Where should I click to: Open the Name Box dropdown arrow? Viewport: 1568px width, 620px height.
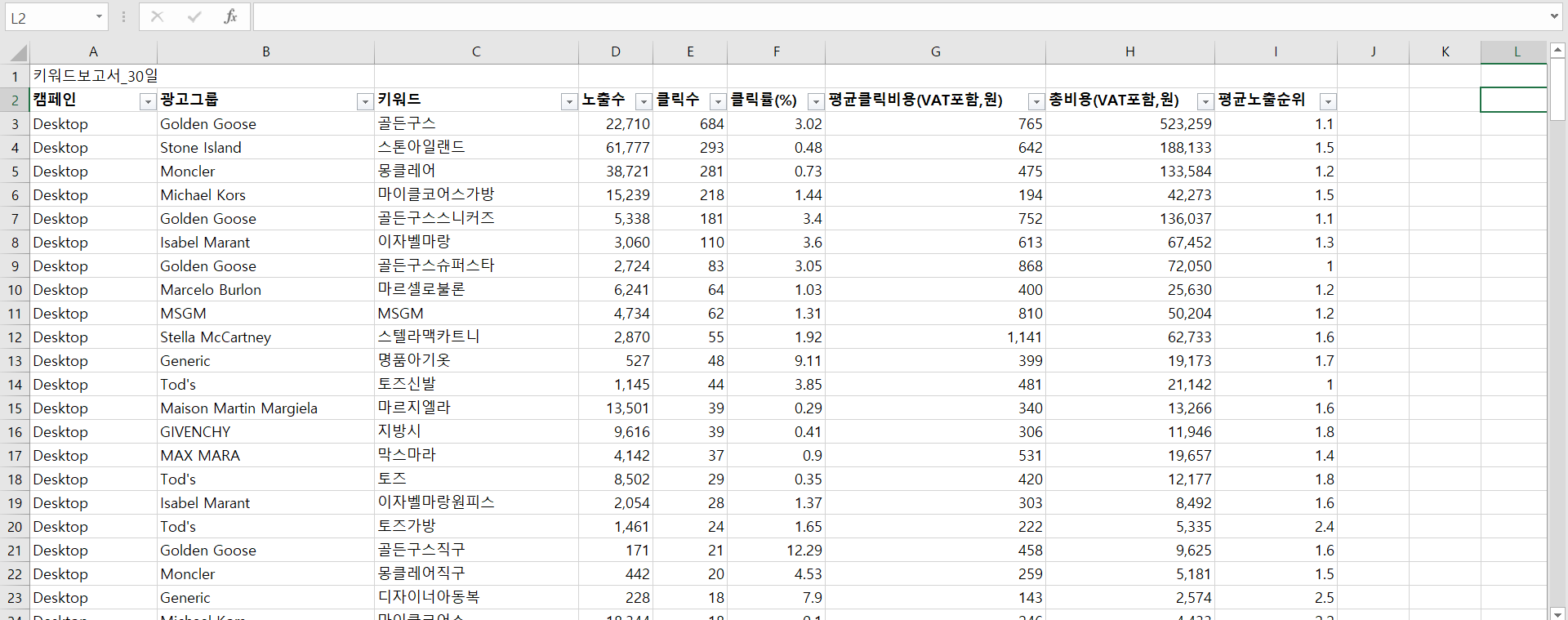pyautogui.click(x=99, y=17)
